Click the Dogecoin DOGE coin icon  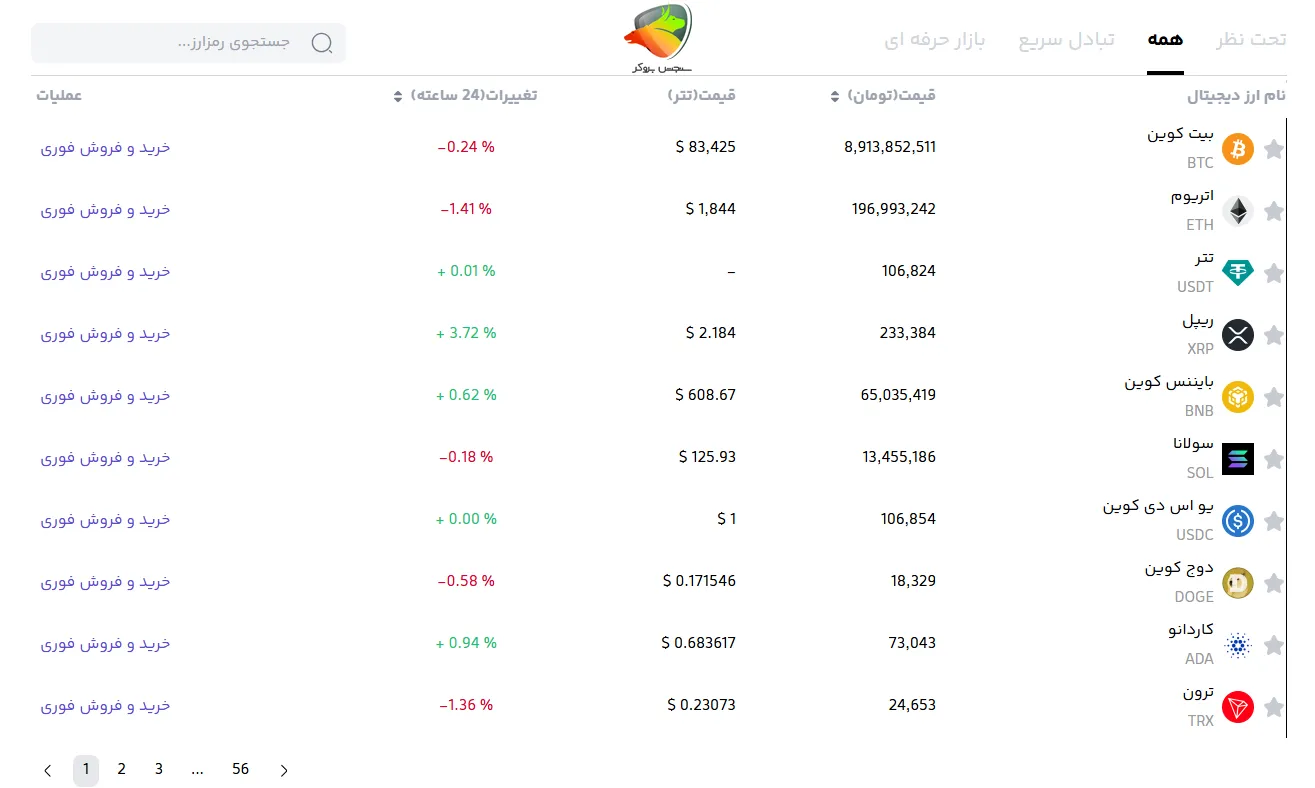coord(1237,583)
